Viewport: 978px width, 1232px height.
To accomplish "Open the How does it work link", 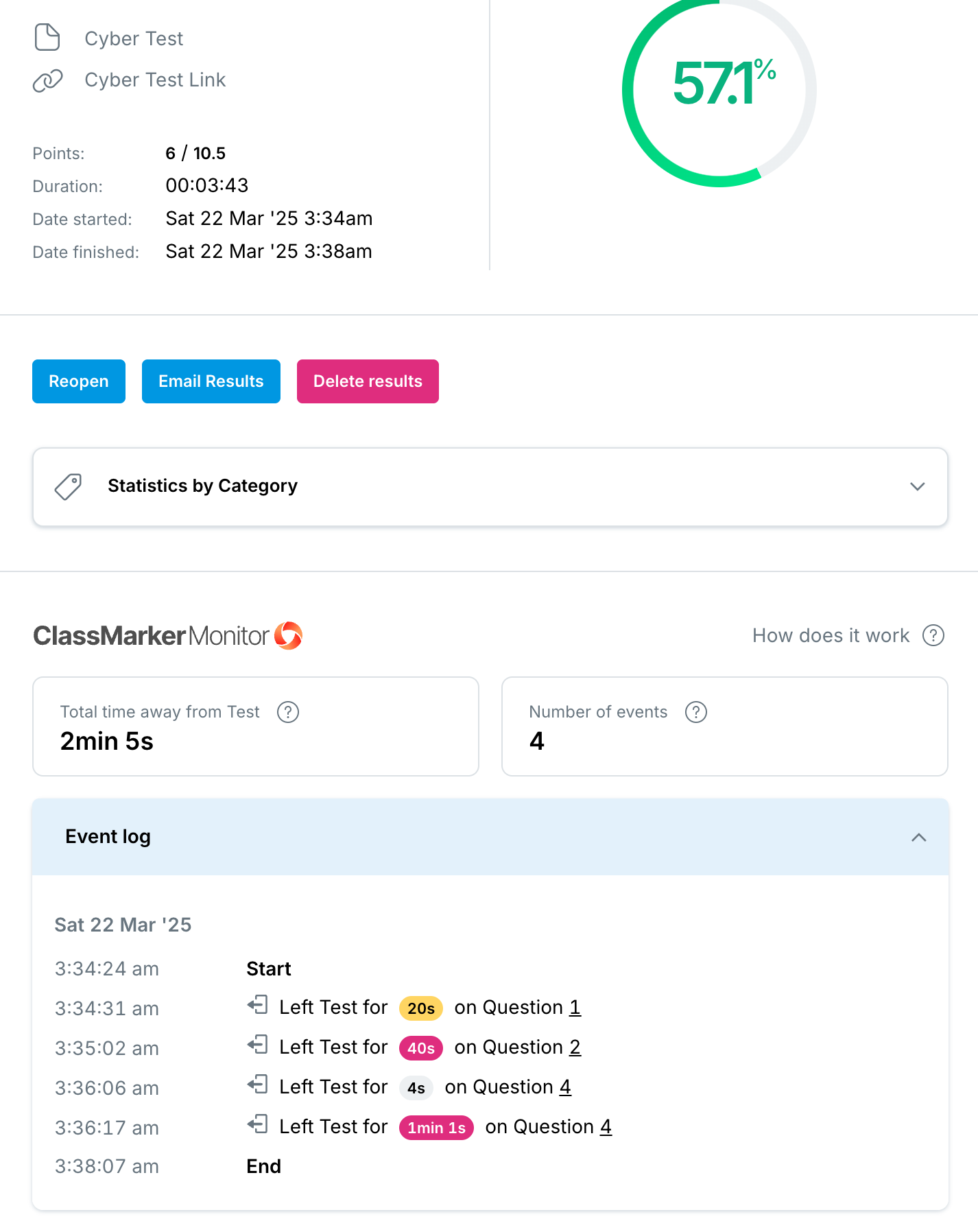I will click(831, 635).
